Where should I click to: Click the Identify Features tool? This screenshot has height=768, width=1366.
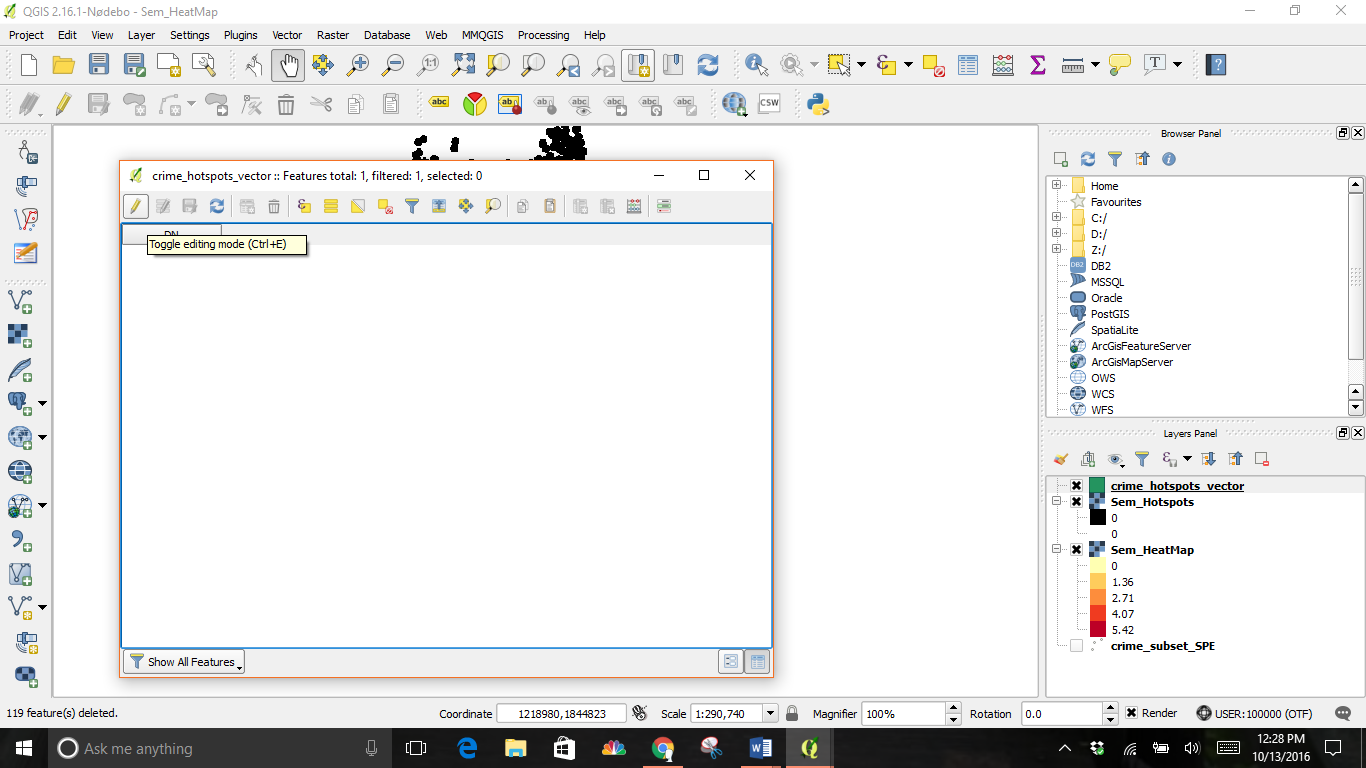(756, 65)
